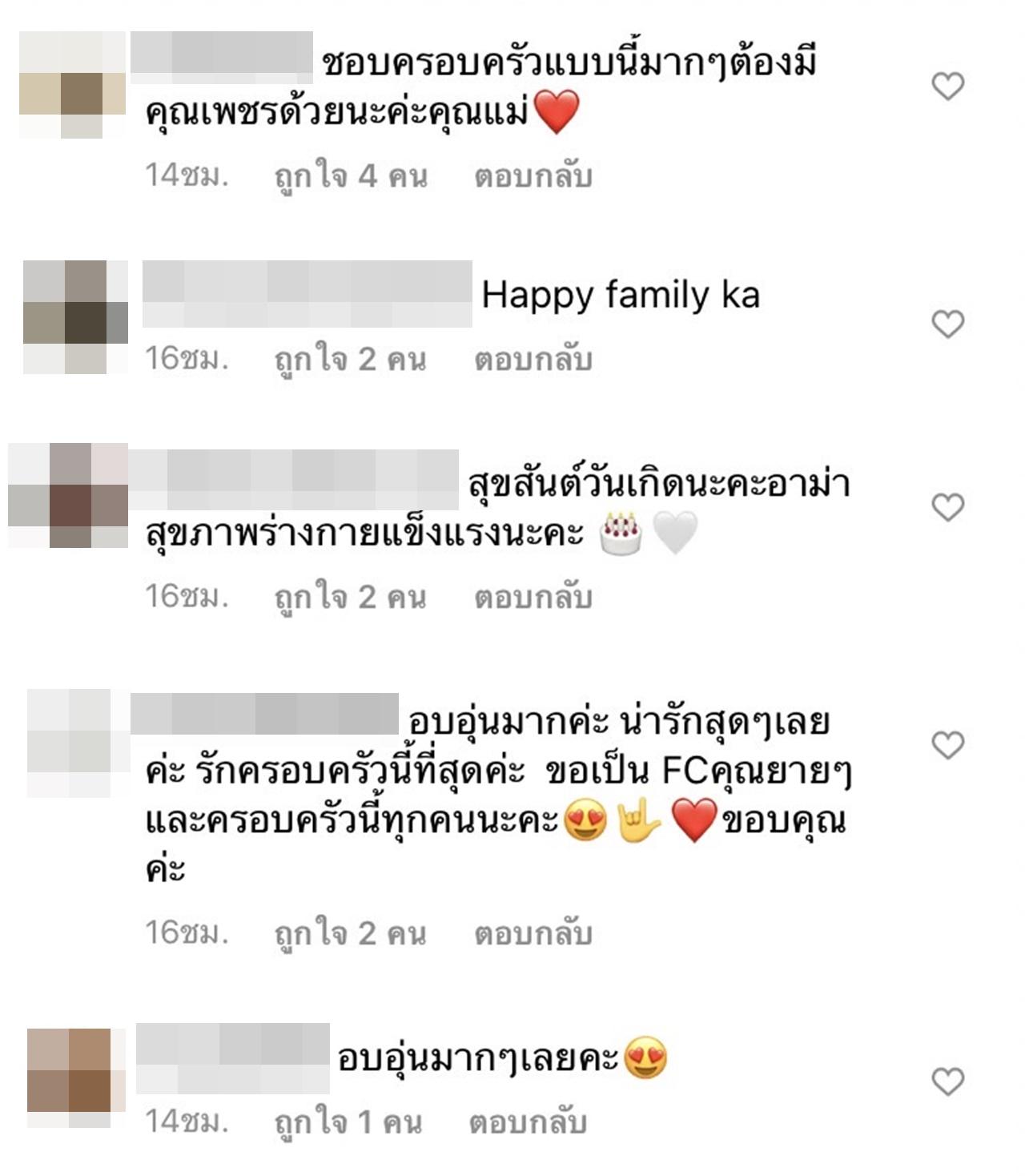The image size is (1025, 1176).
Task: Tap ตอบกลับ under the birthday wish comment
Action: pyautogui.click(x=533, y=598)
